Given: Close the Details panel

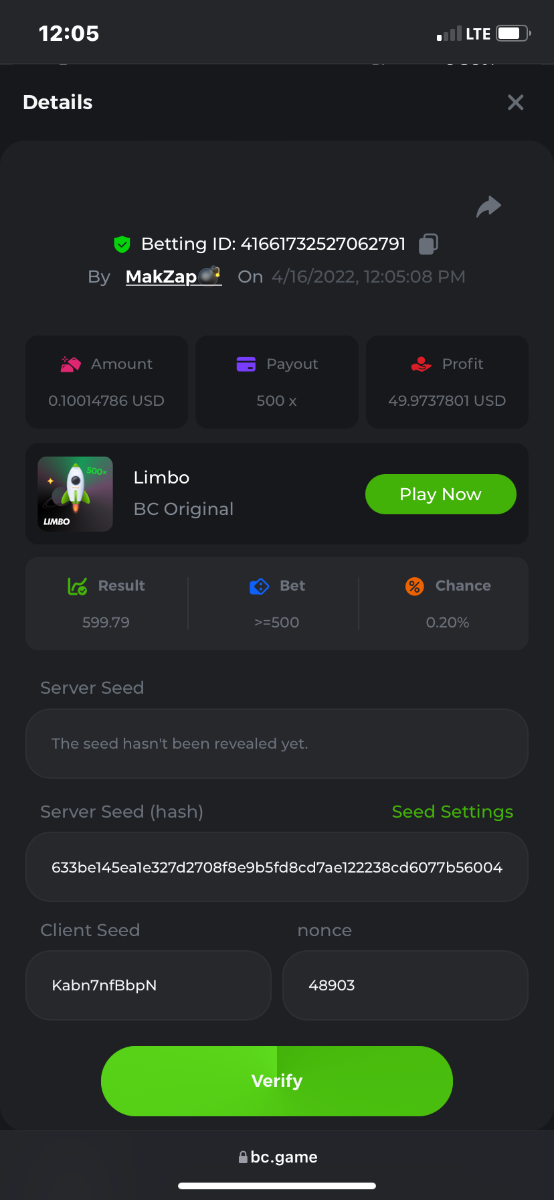Looking at the screenshot, I should tap(515, 102).
